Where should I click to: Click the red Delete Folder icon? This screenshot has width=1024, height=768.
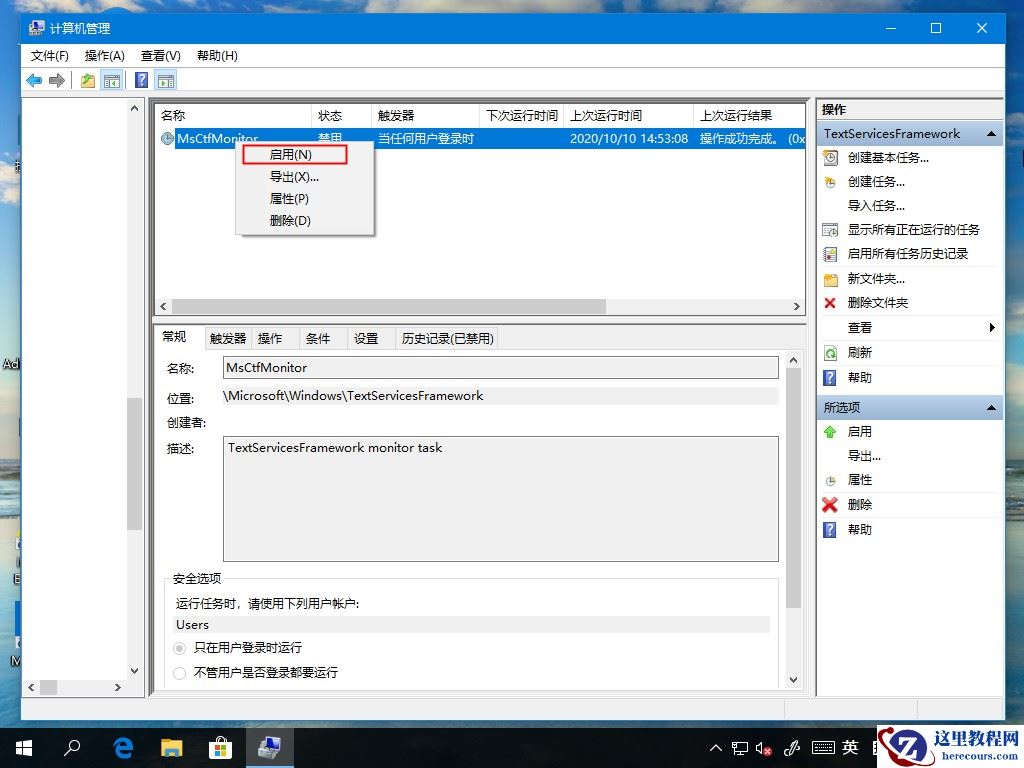830,302
